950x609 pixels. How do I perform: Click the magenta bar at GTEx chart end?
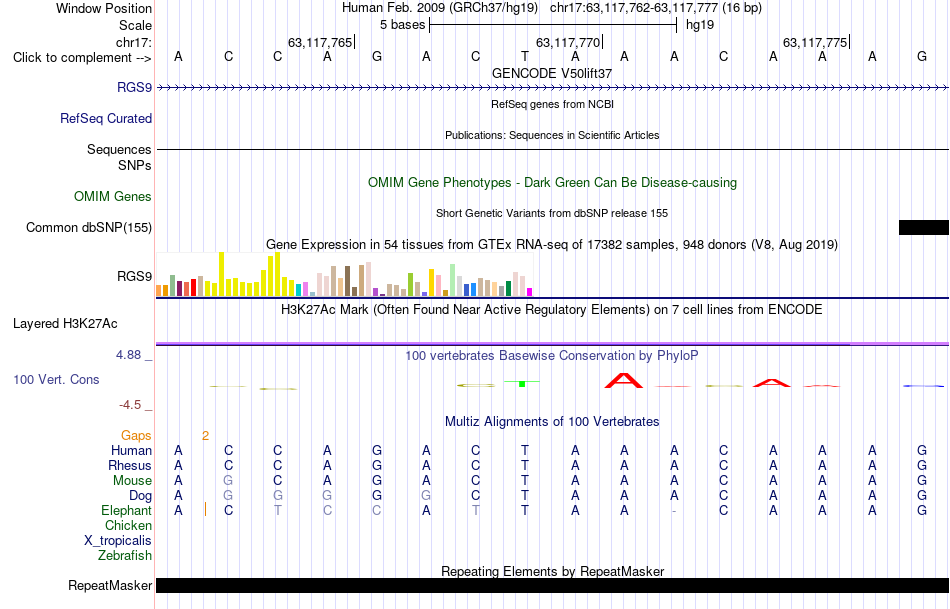point(529,292)
